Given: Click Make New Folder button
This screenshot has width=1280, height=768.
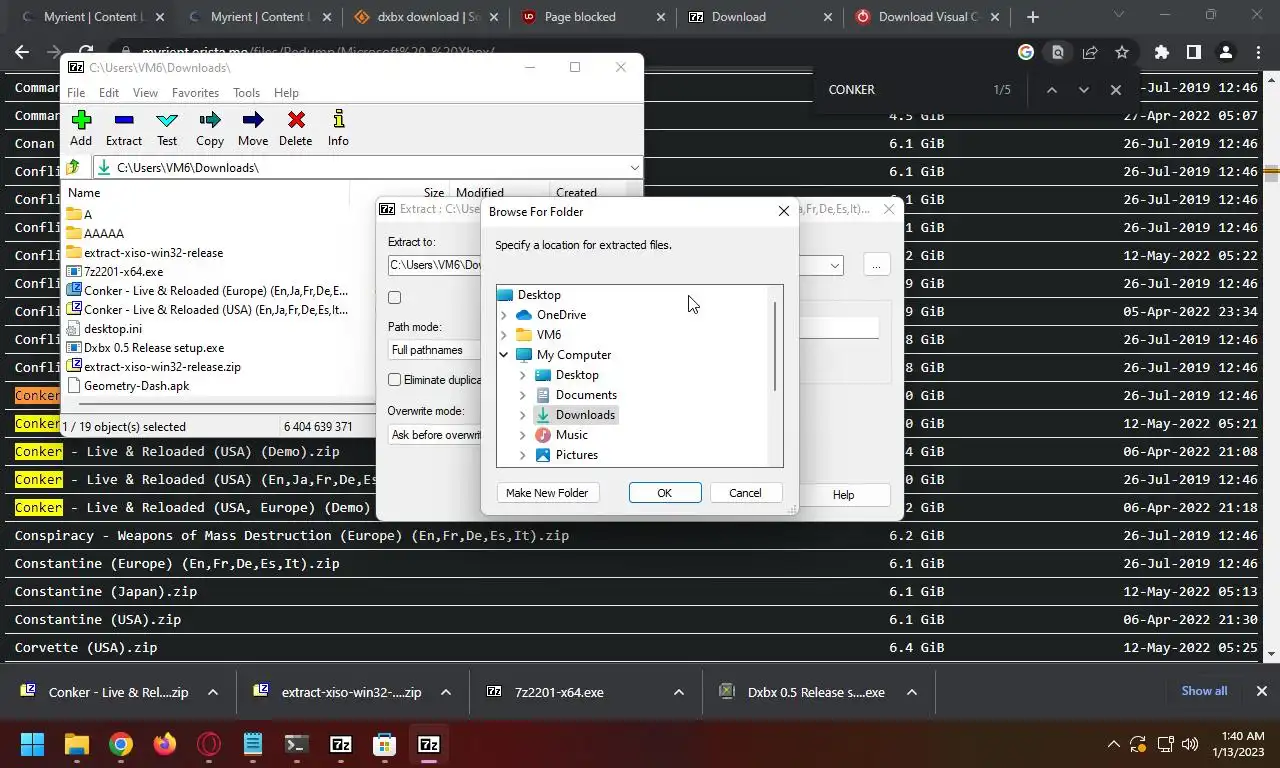Looking at the screenshot, I should click(547, 493).
